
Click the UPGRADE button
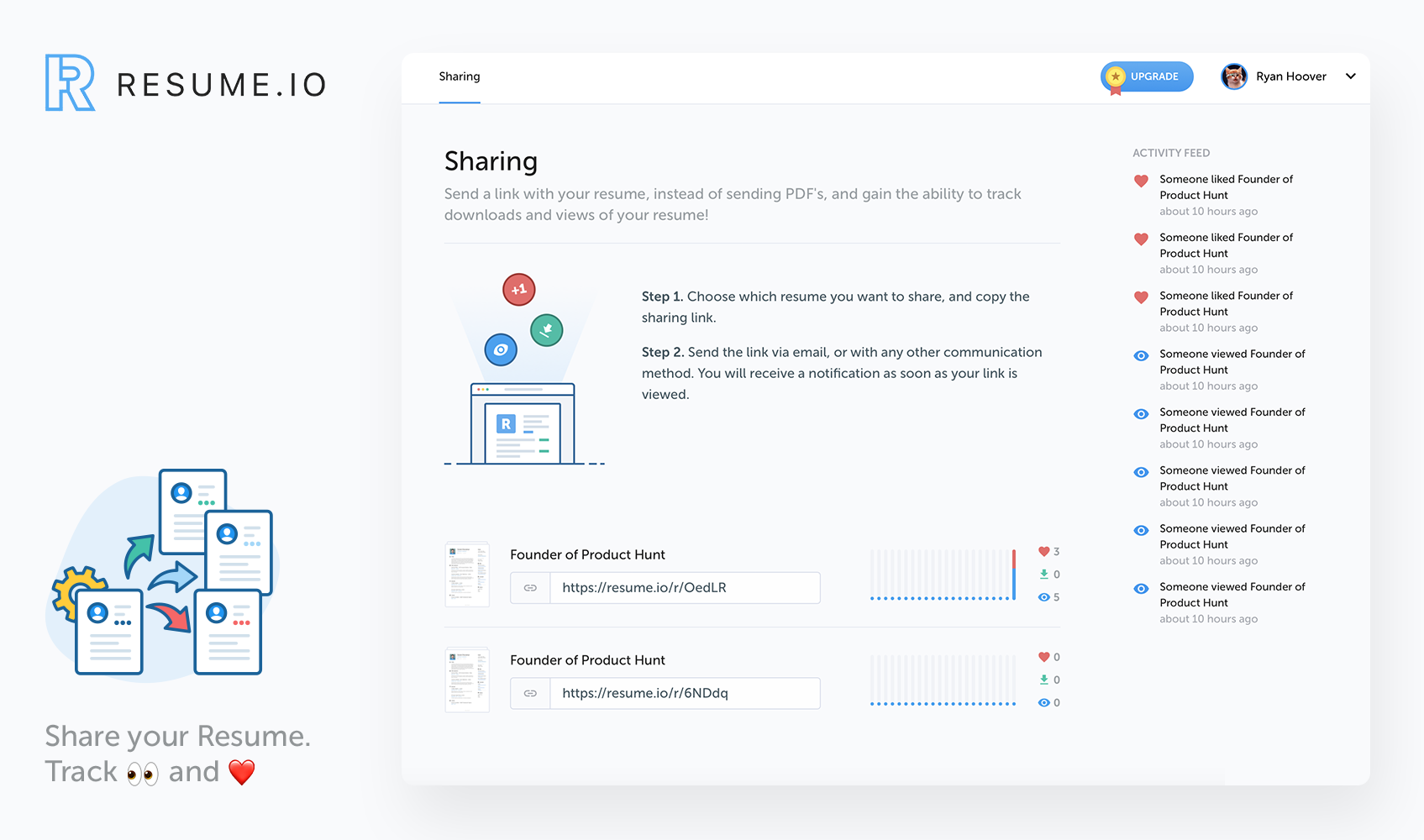tap(1147, 76)
